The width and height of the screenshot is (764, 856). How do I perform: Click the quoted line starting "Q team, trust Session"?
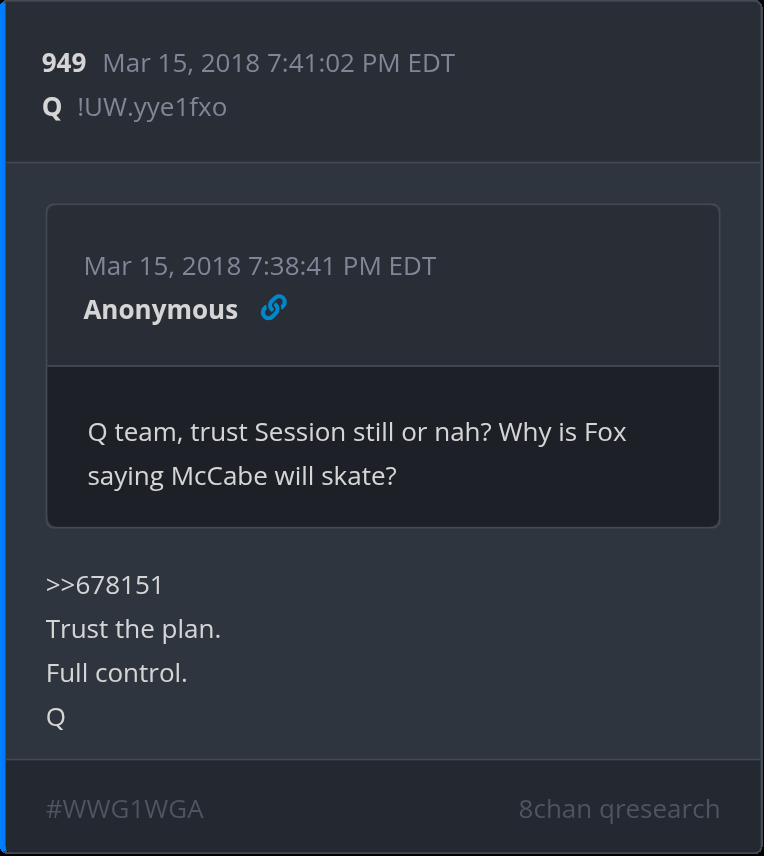point(357,432)
